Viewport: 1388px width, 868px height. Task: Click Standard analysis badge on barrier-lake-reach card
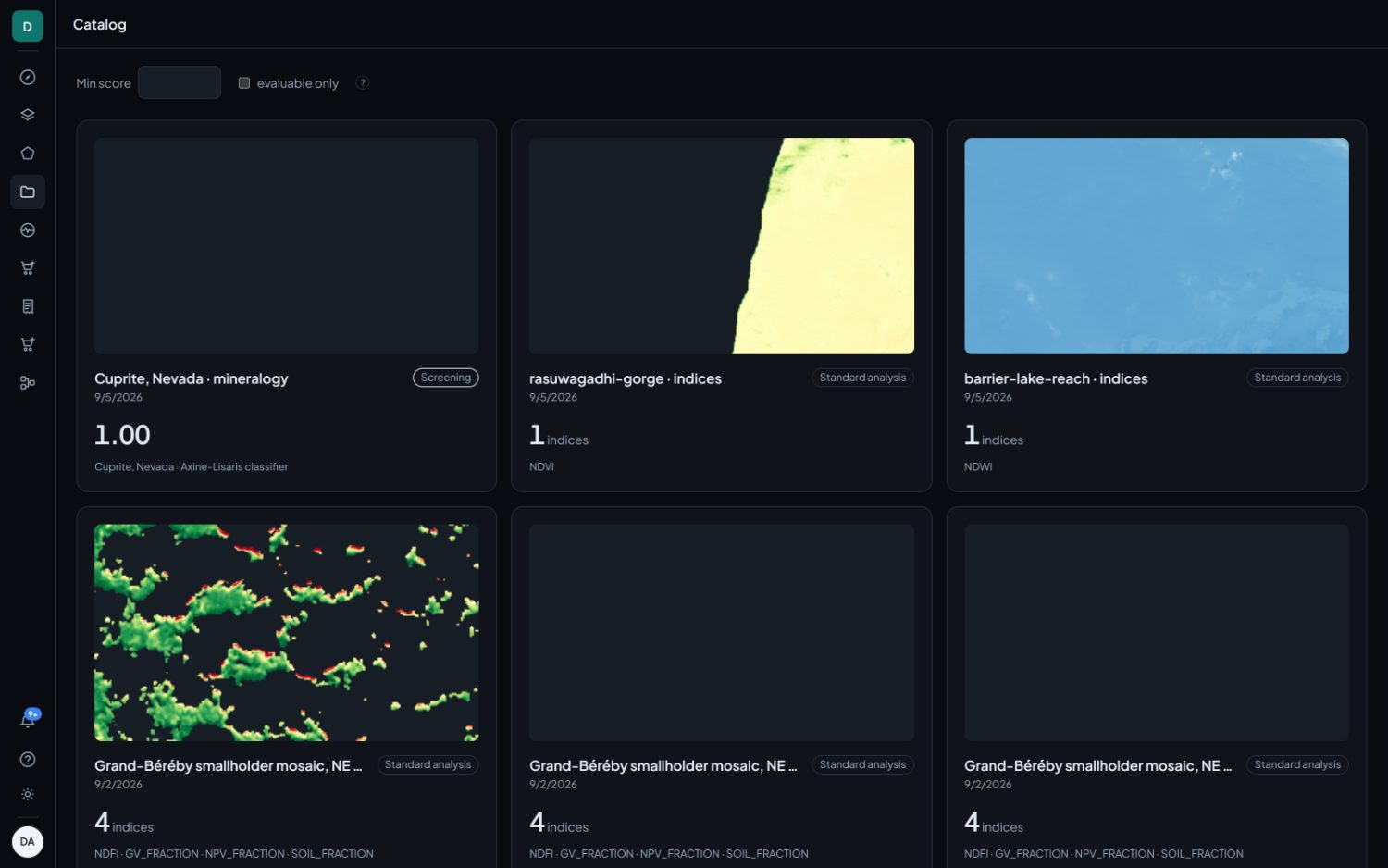click(1297, 378)
